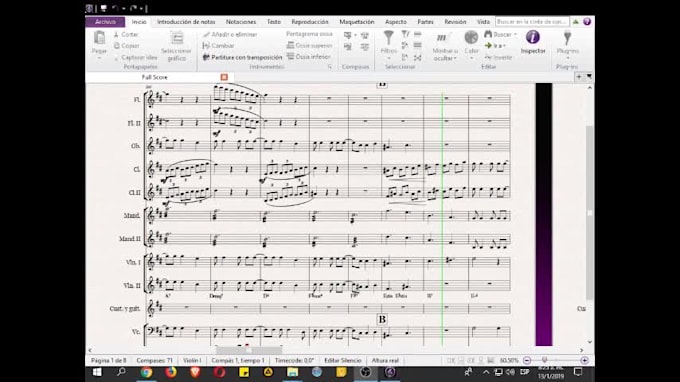The image size is (680, 382).
Task: Click 'Página 1 de 8' in status bar
Action: 108,360
